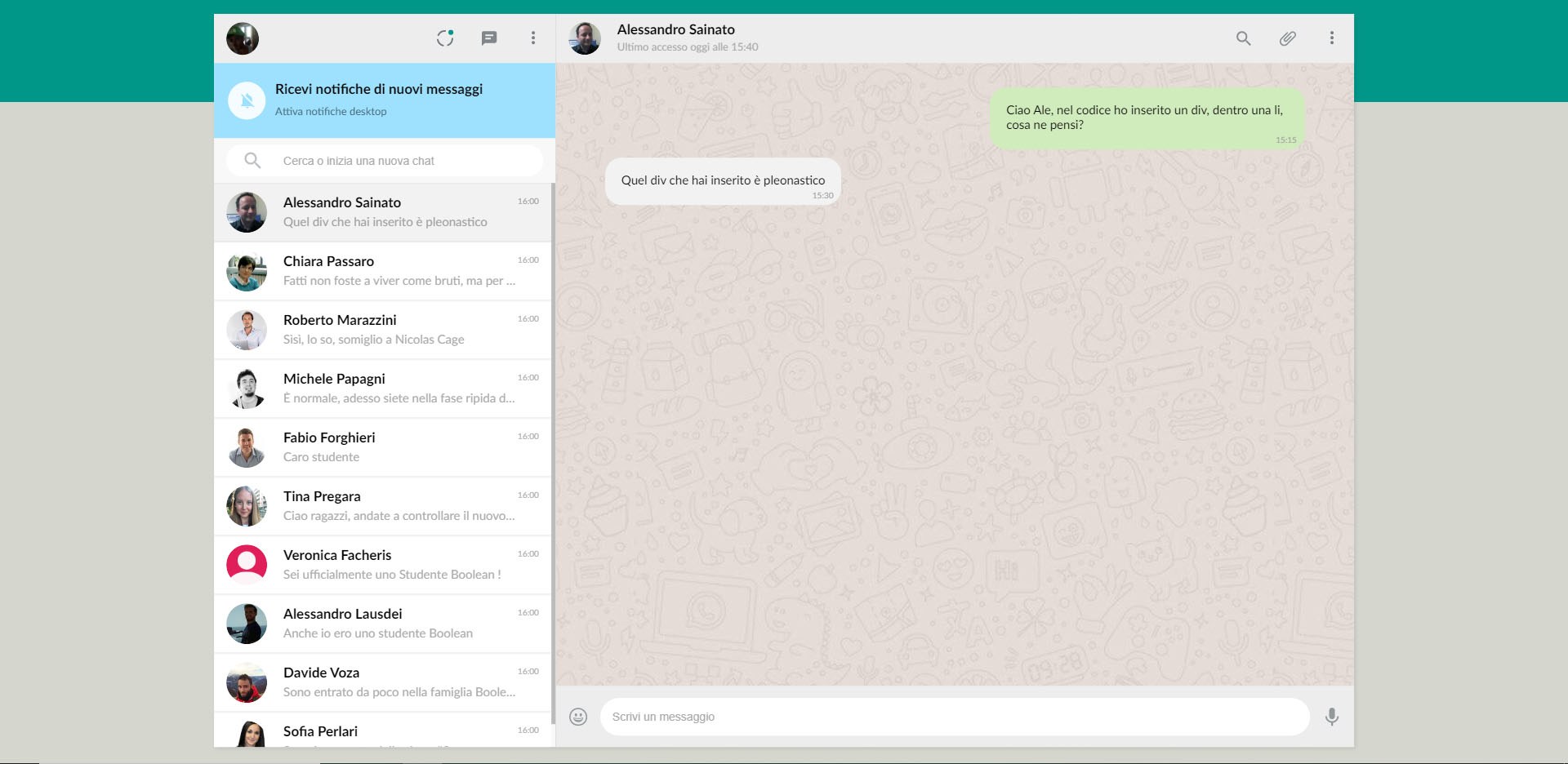The height and width of the screenshot is (764, 1568).
Task: Click the search icon in the conversation header
Action: point(1243,38)
